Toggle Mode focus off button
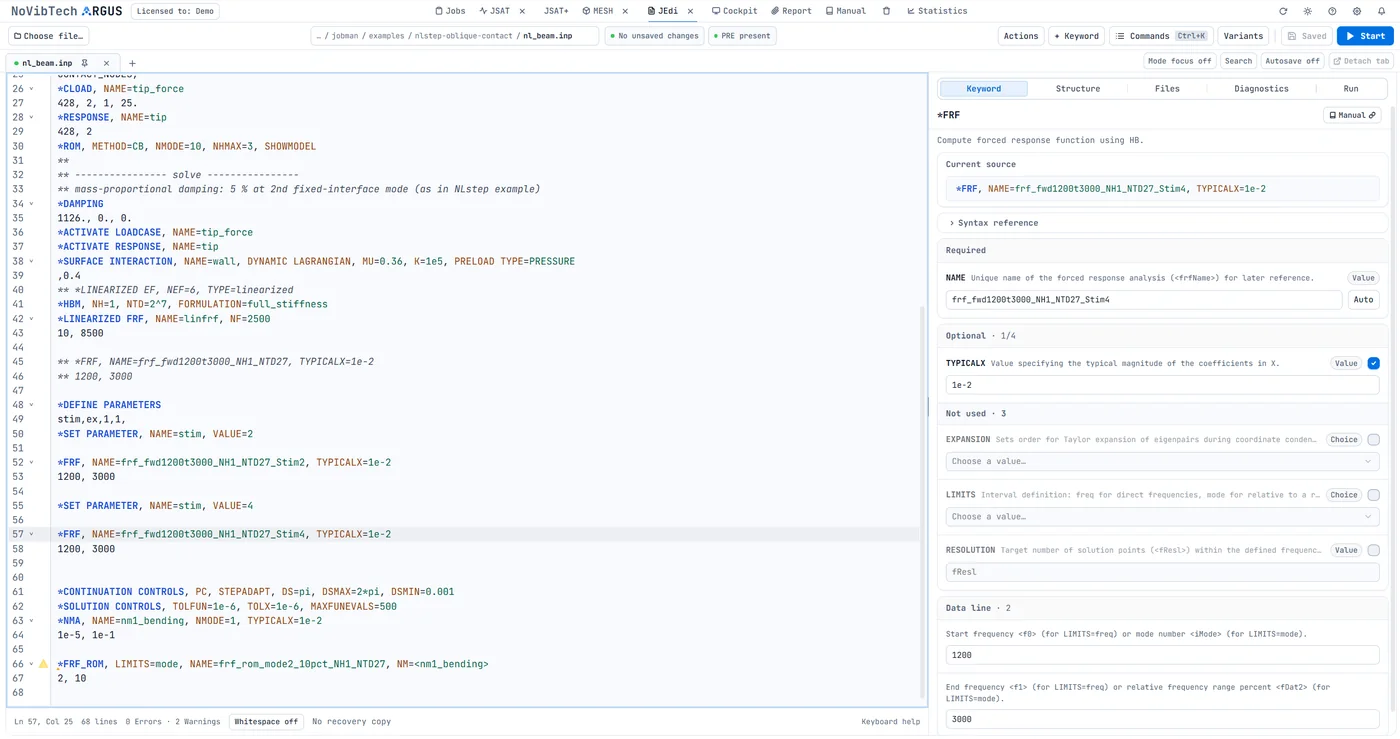 [1179, 61]
